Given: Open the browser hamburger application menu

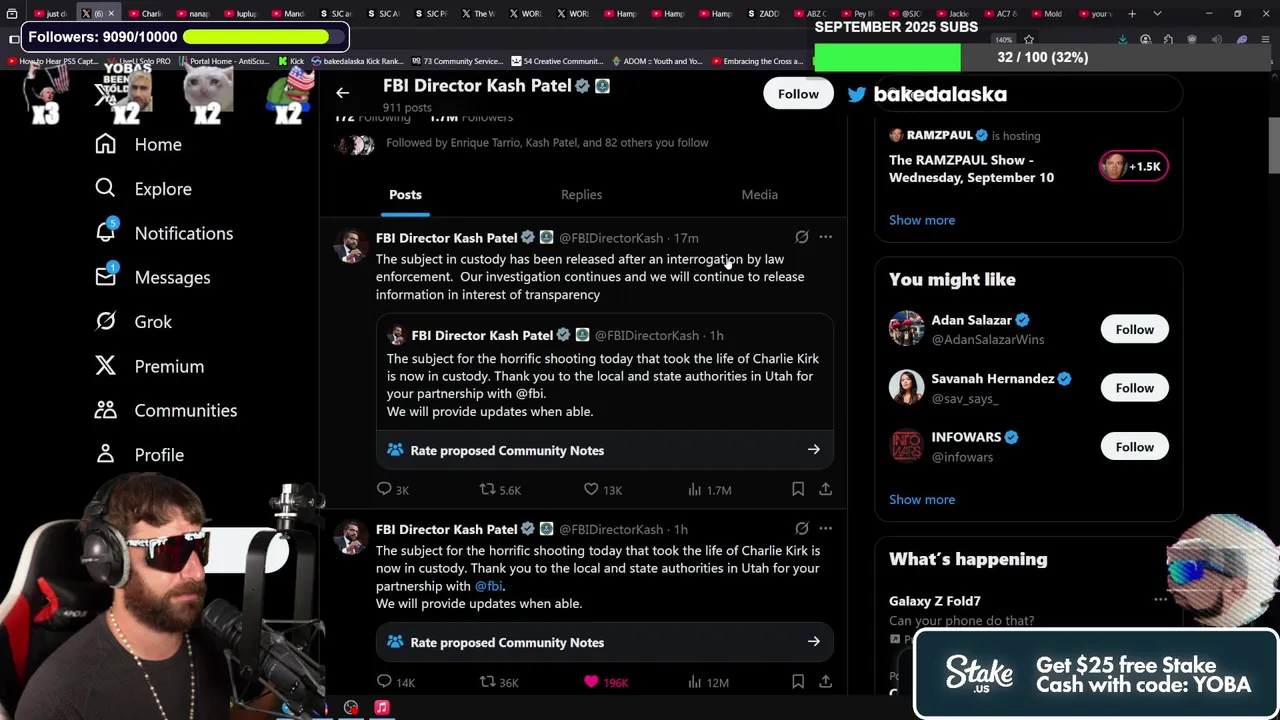Looking at the screenshot, I should [x=1265, y=39].
